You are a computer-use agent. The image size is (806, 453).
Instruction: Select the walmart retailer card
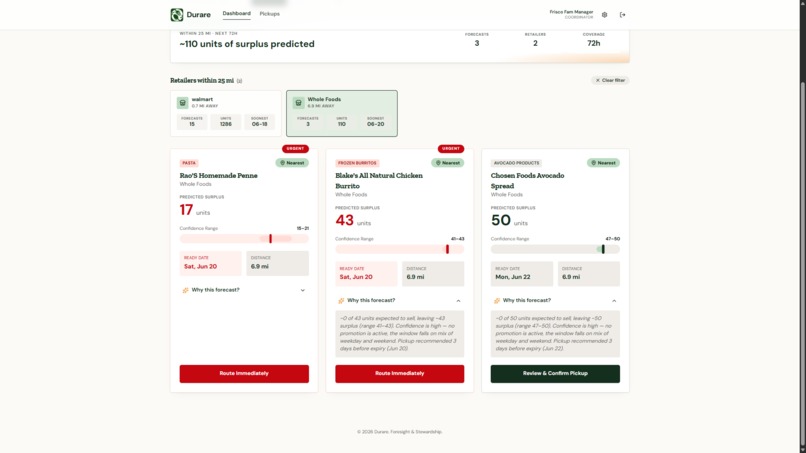tap(226, 113)
